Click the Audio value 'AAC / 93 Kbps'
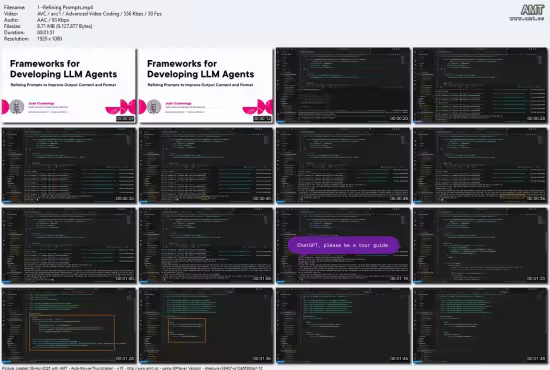Image resolution: width=550 pixels, height=370 pixels. [53, 20]
